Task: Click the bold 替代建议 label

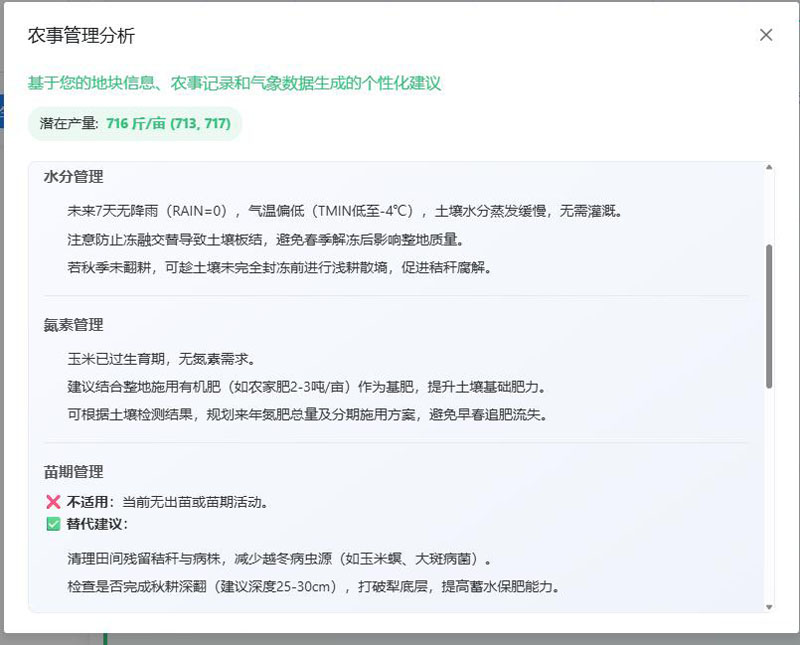Action: point(97,524)
